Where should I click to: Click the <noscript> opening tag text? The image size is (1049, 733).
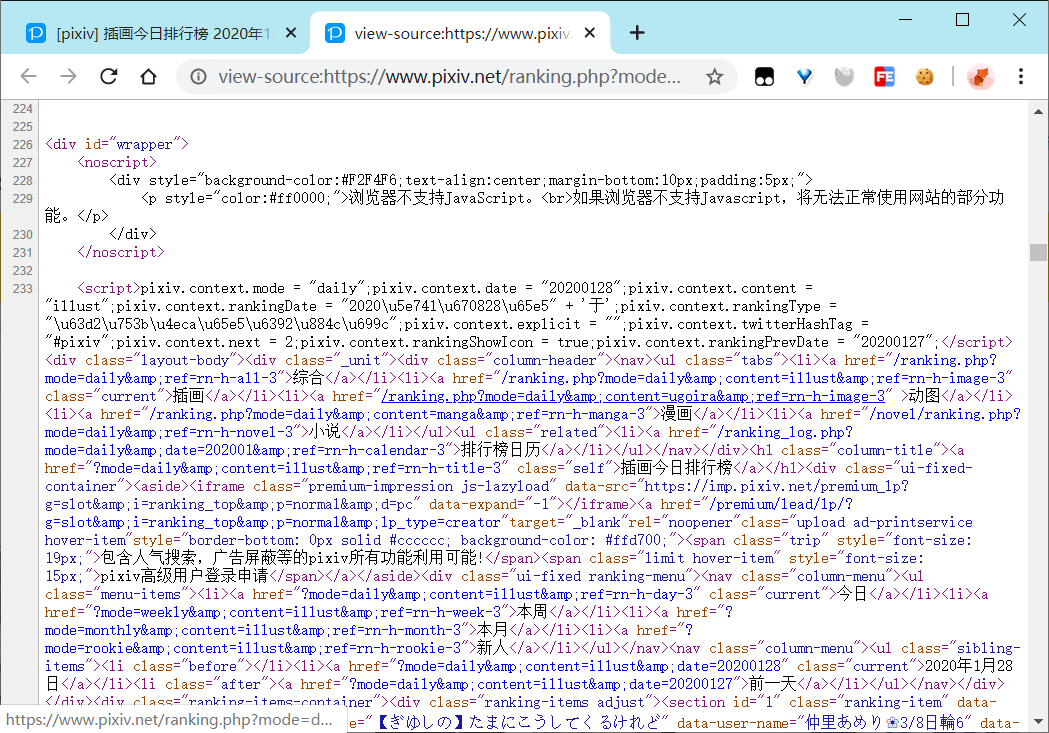pos(117,163)
